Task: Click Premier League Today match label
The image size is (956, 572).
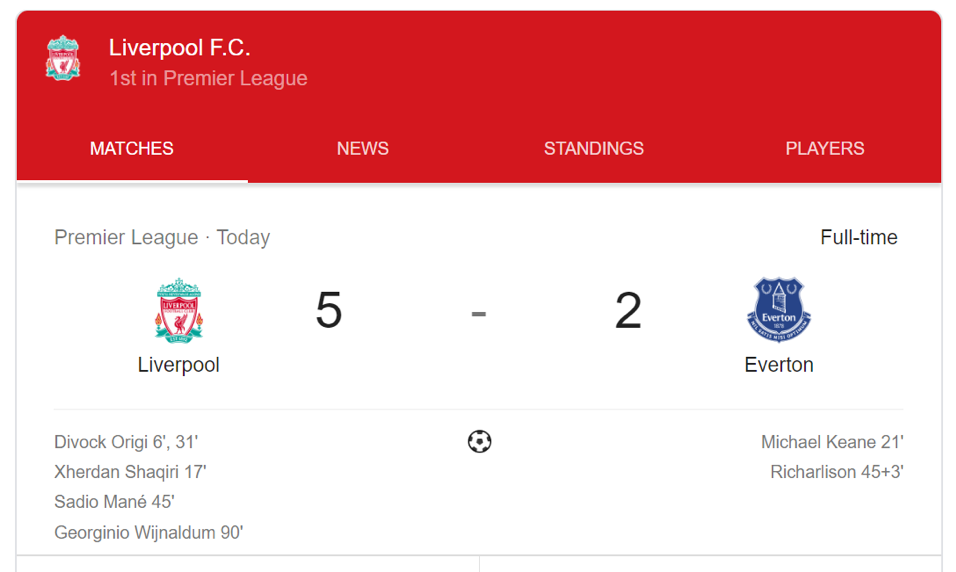Action: click(x=162, y=237)
